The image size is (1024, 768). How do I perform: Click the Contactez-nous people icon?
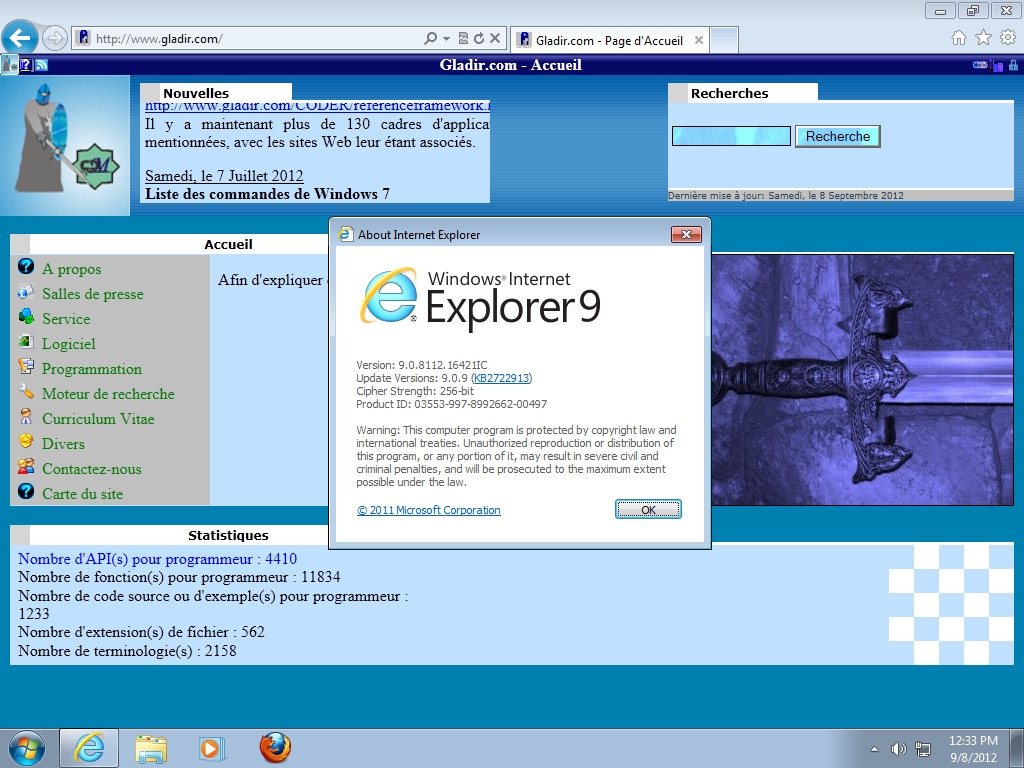click(26, 466)
